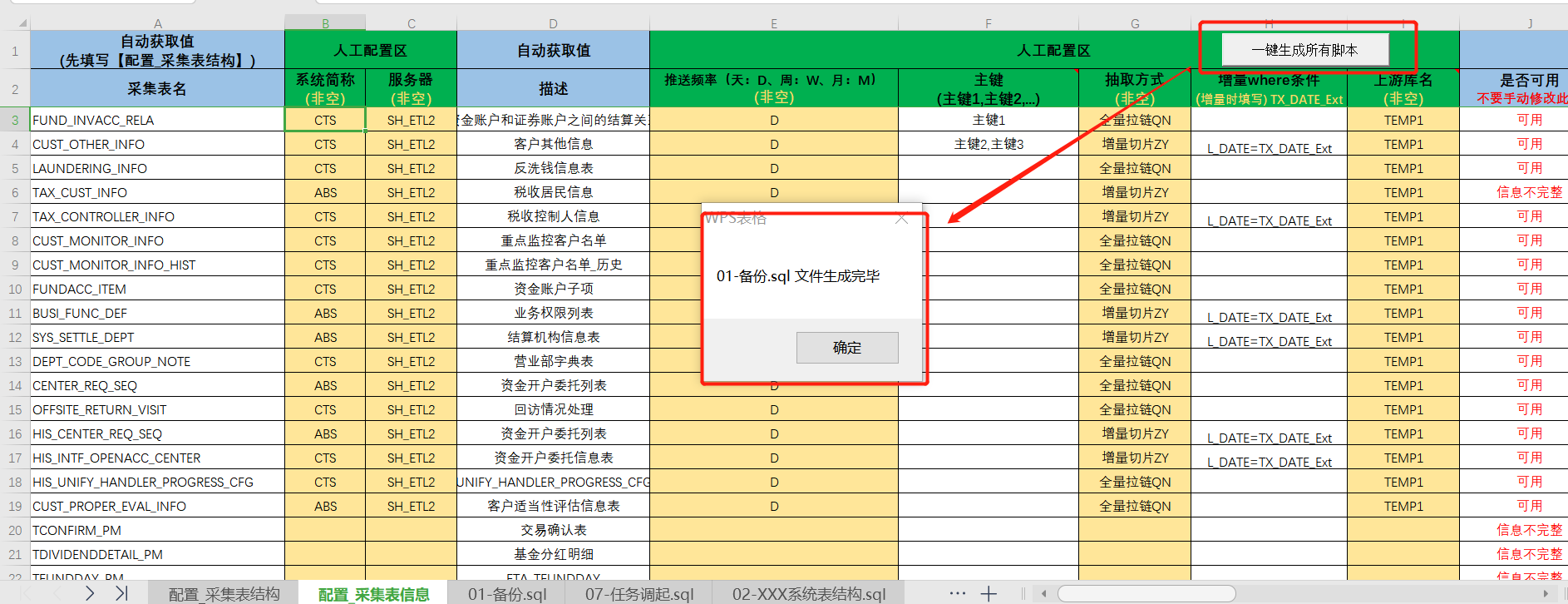Select column G header
This screenshot has width=1568, height=604.
(1135, 23)
